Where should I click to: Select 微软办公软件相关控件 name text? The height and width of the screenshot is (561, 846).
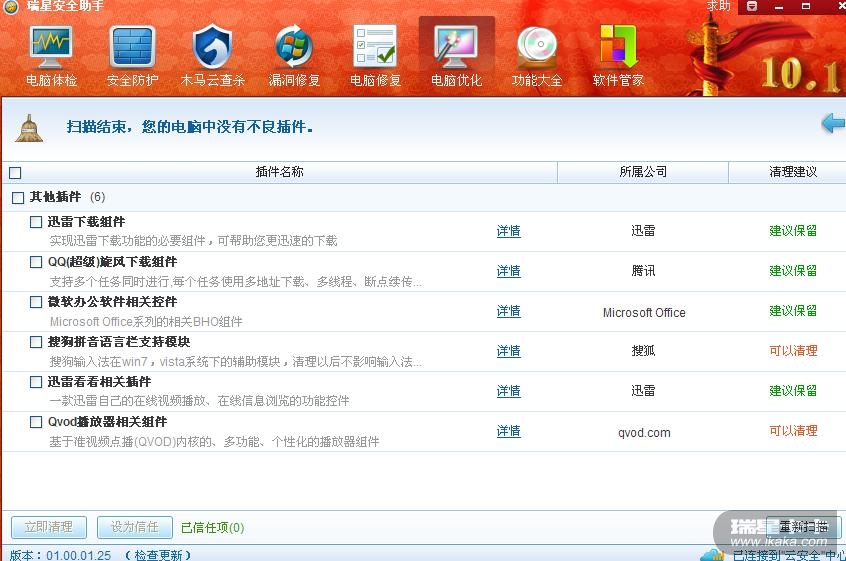pyautogui.click(x=112, y=302)
